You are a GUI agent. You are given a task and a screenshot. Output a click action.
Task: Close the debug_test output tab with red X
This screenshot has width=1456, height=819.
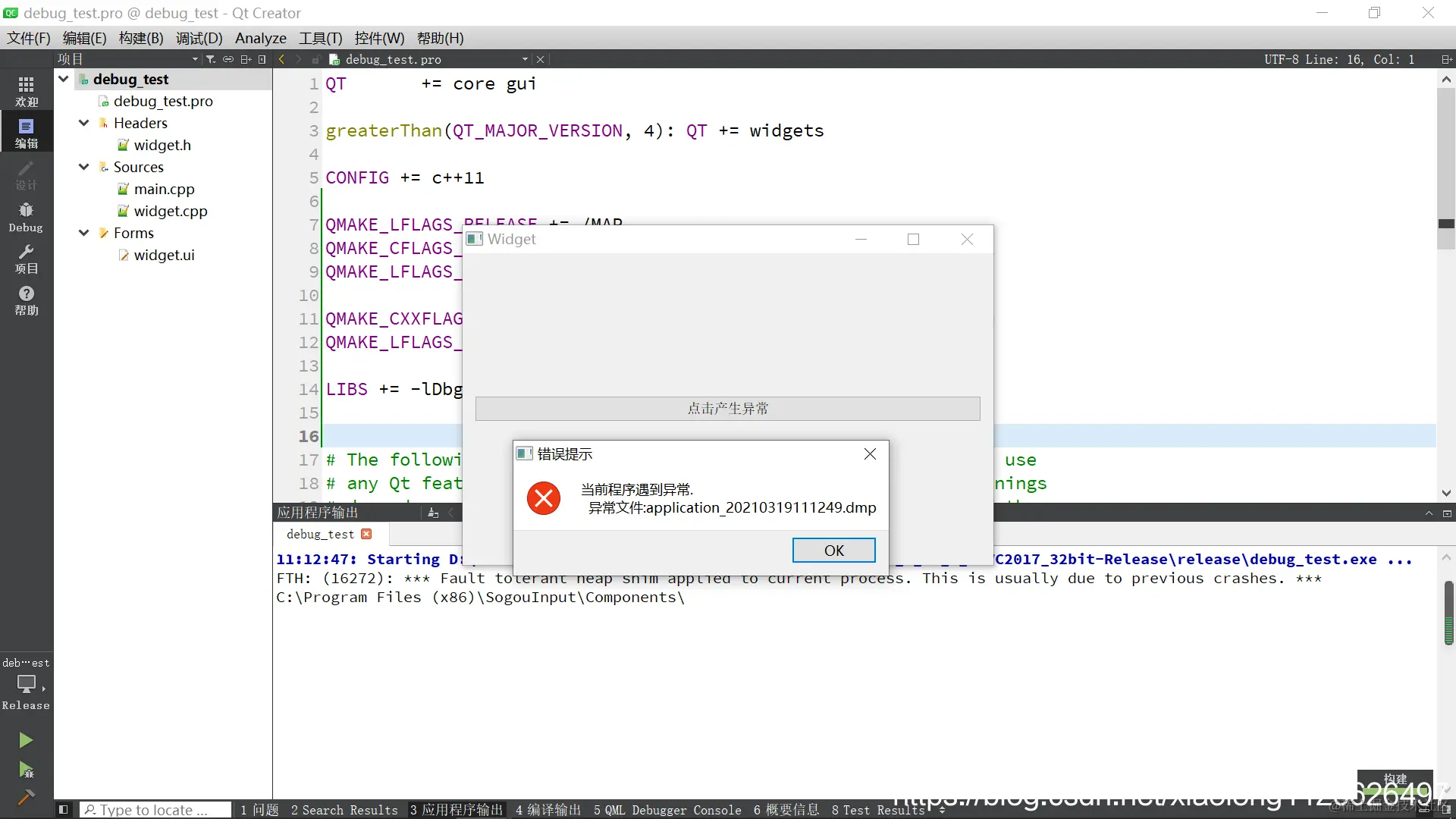click(x=367, y=534)
